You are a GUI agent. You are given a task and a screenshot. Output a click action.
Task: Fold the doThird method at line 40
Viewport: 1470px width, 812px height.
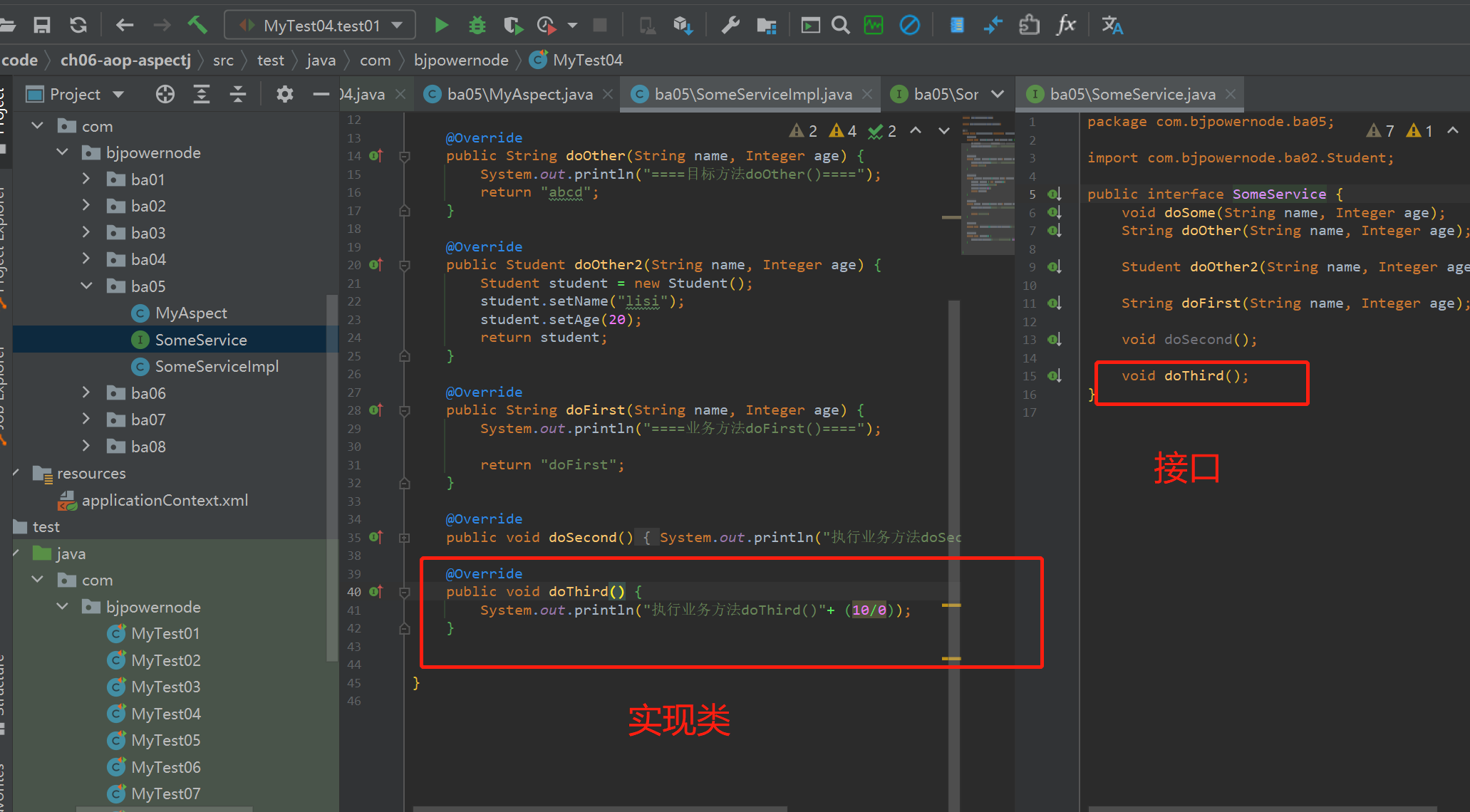[x=405, y=592]
